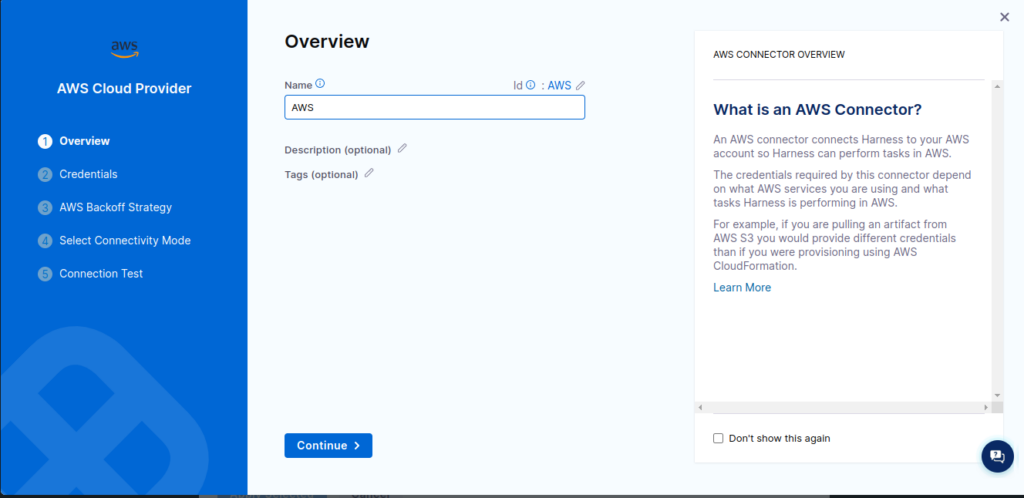Edit the Id with pencil icon

coord(580,86)
